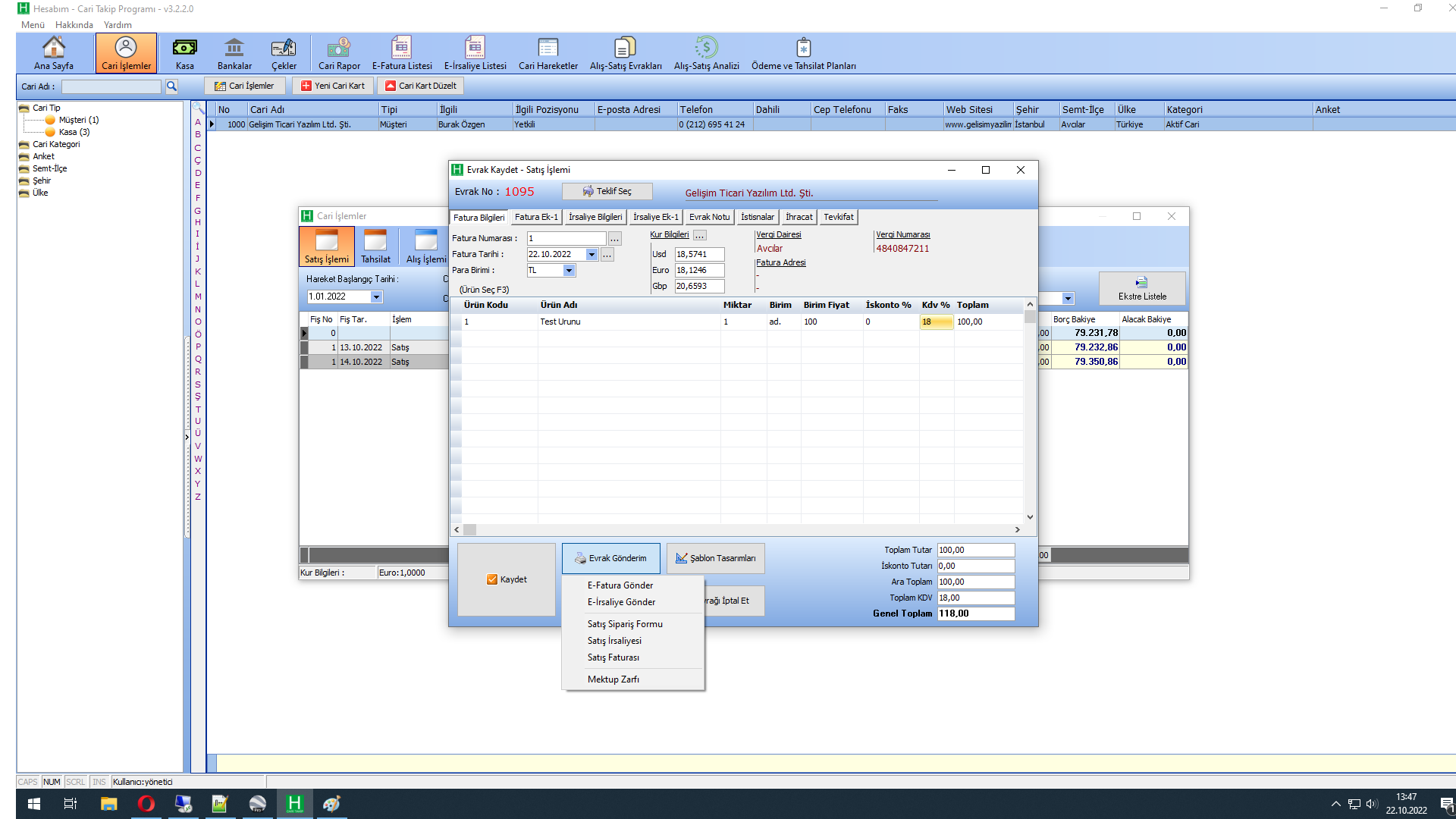Select Kdv % cell value 18
The width and height of the screenshot is (1456, 819).
pyautogui.click(x=937, y=322)
